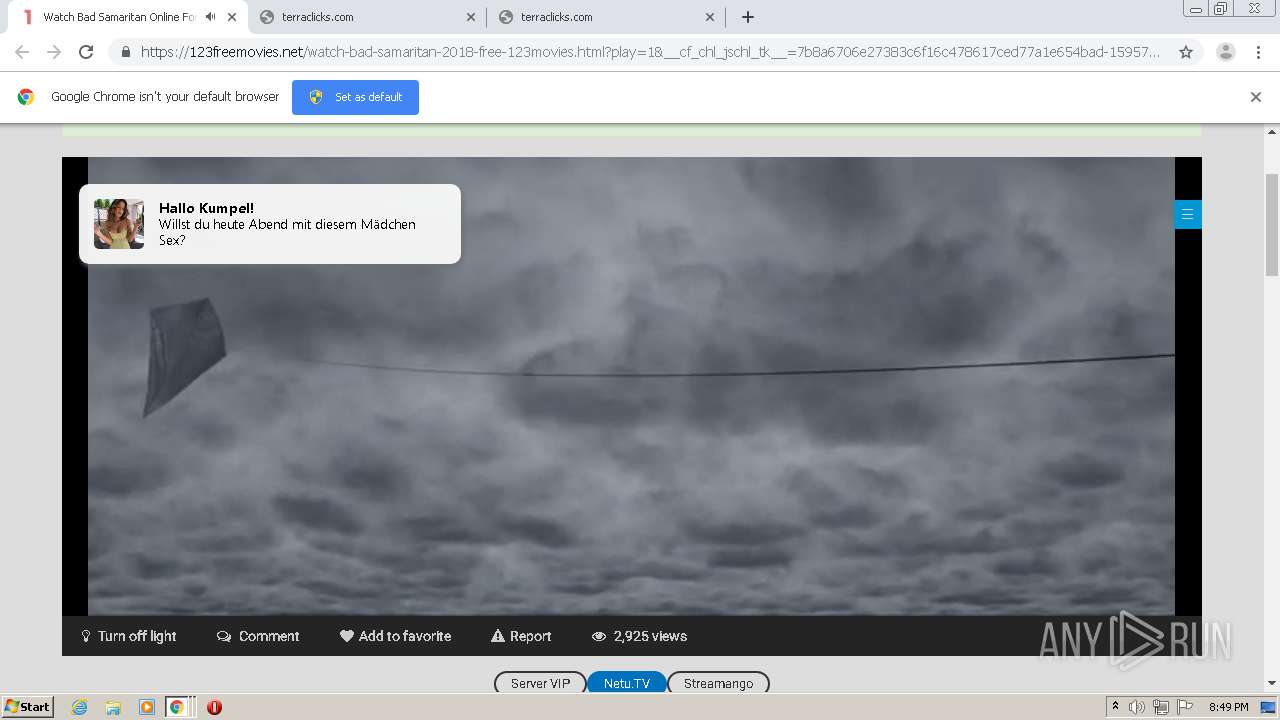This screenshot has width=1280, height=720.
Task: Go forward to the next page
Action: point(54,52)
